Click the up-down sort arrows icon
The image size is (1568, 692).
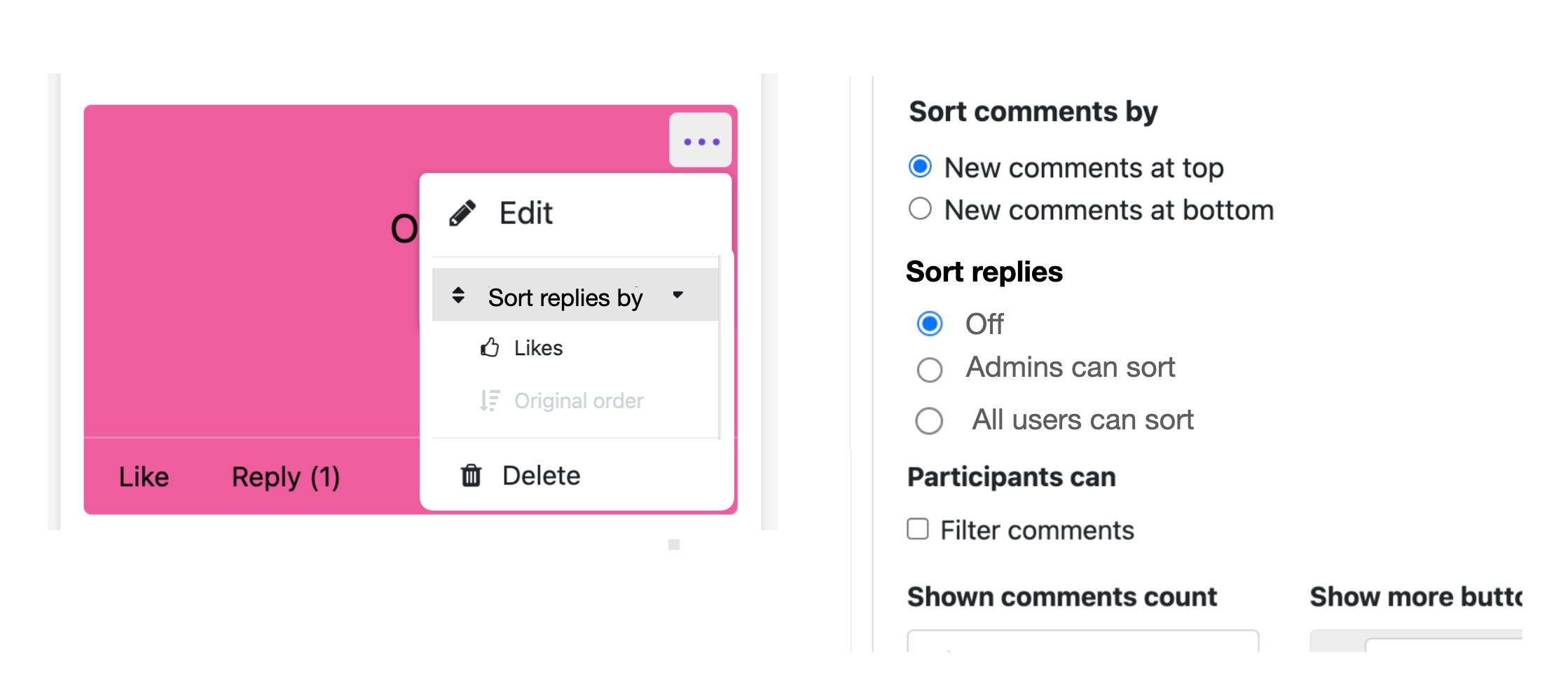[x=458, y=296]
